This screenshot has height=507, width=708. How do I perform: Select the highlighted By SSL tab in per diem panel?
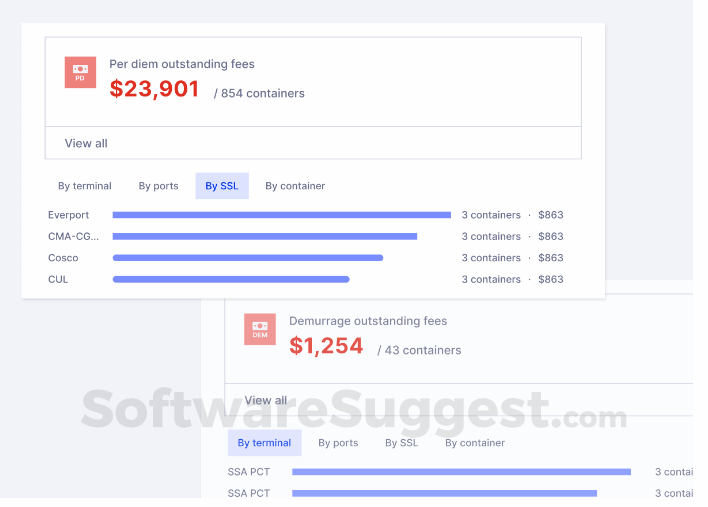[222, 186]
